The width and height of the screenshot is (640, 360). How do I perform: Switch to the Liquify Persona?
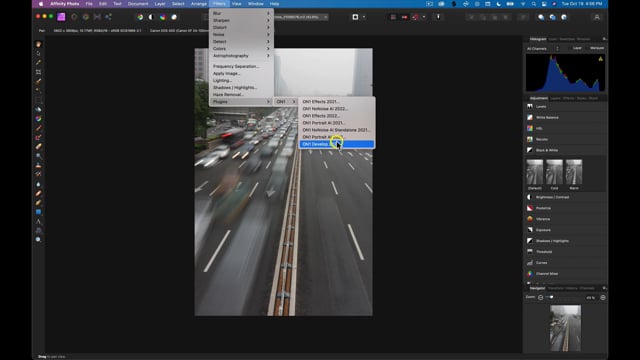pos(74,17)
